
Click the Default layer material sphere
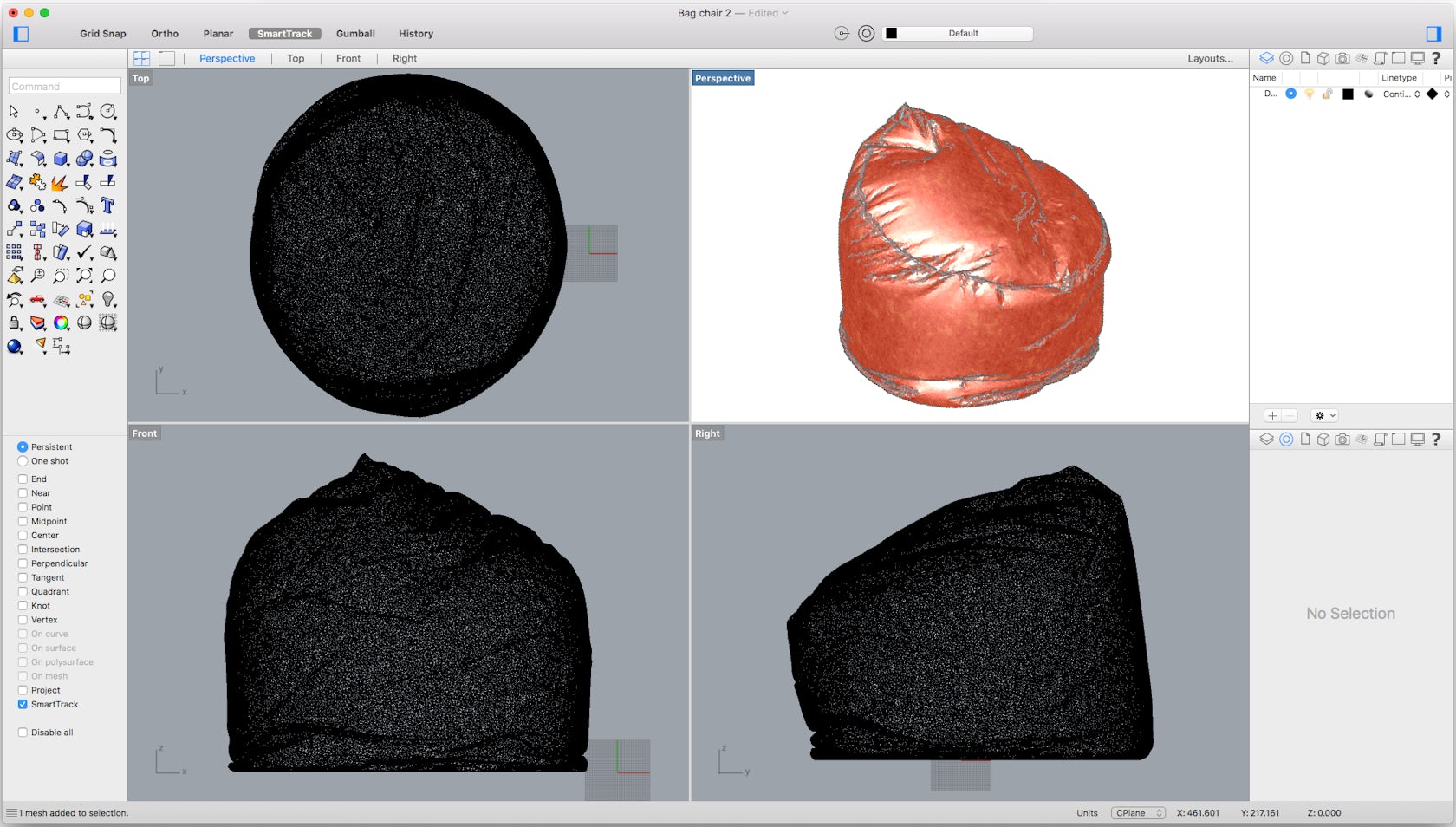click(1368, 94)
